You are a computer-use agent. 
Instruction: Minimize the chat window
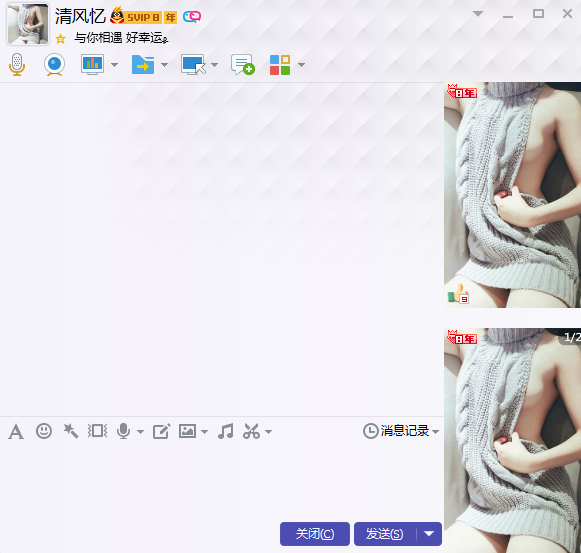click(508, 17)
